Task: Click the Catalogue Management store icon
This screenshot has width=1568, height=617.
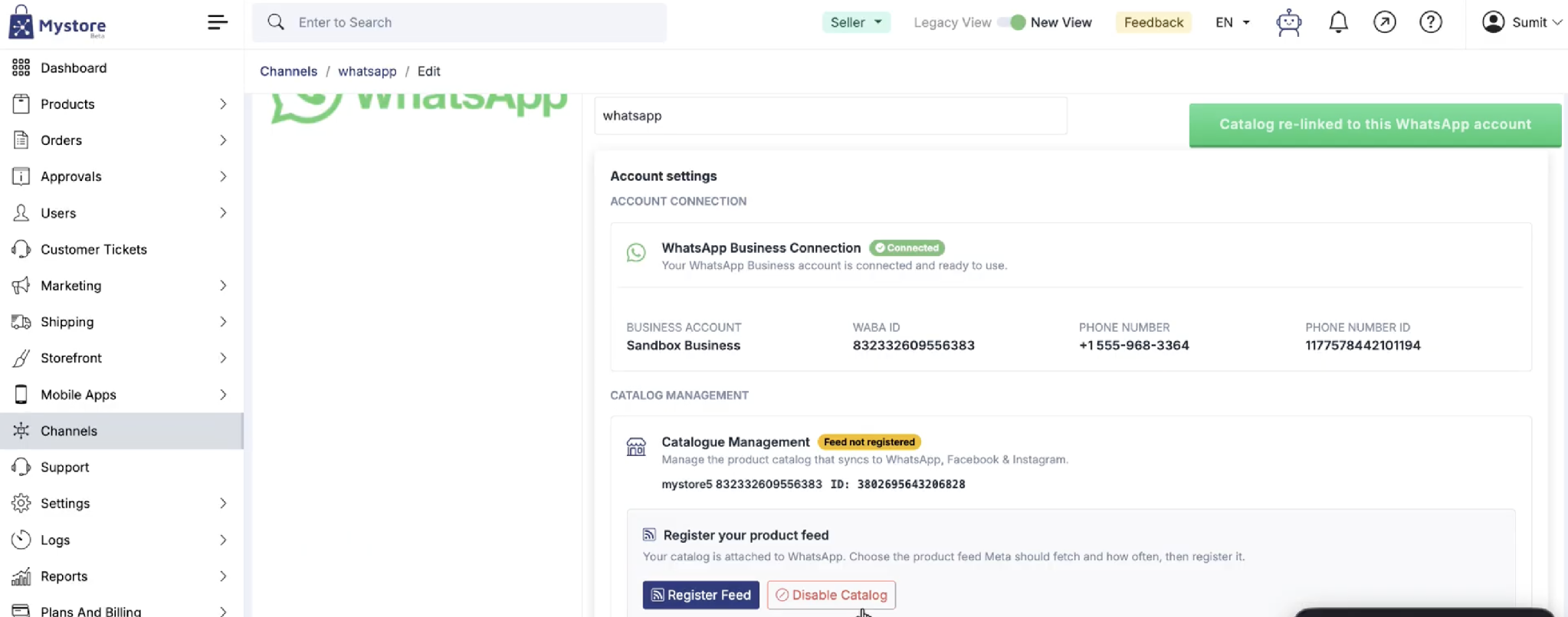Action: pyautogui.click(x=636, y=446)
